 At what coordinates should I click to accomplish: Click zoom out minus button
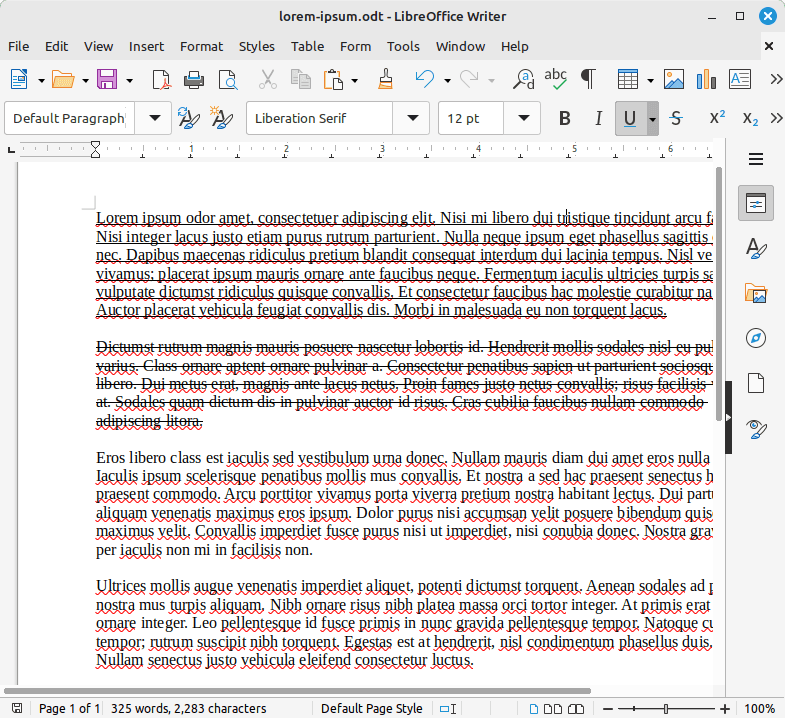tap(608, 708)
